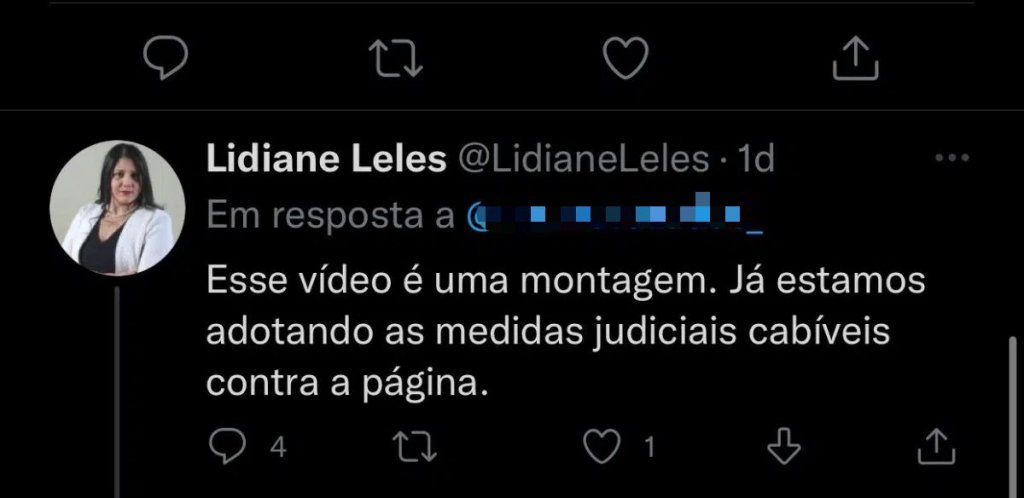Screen dimensions: 1024x498
Task: Open the reply text about 'montagem'
Action: pyautogui.click(x=566, y=334)
